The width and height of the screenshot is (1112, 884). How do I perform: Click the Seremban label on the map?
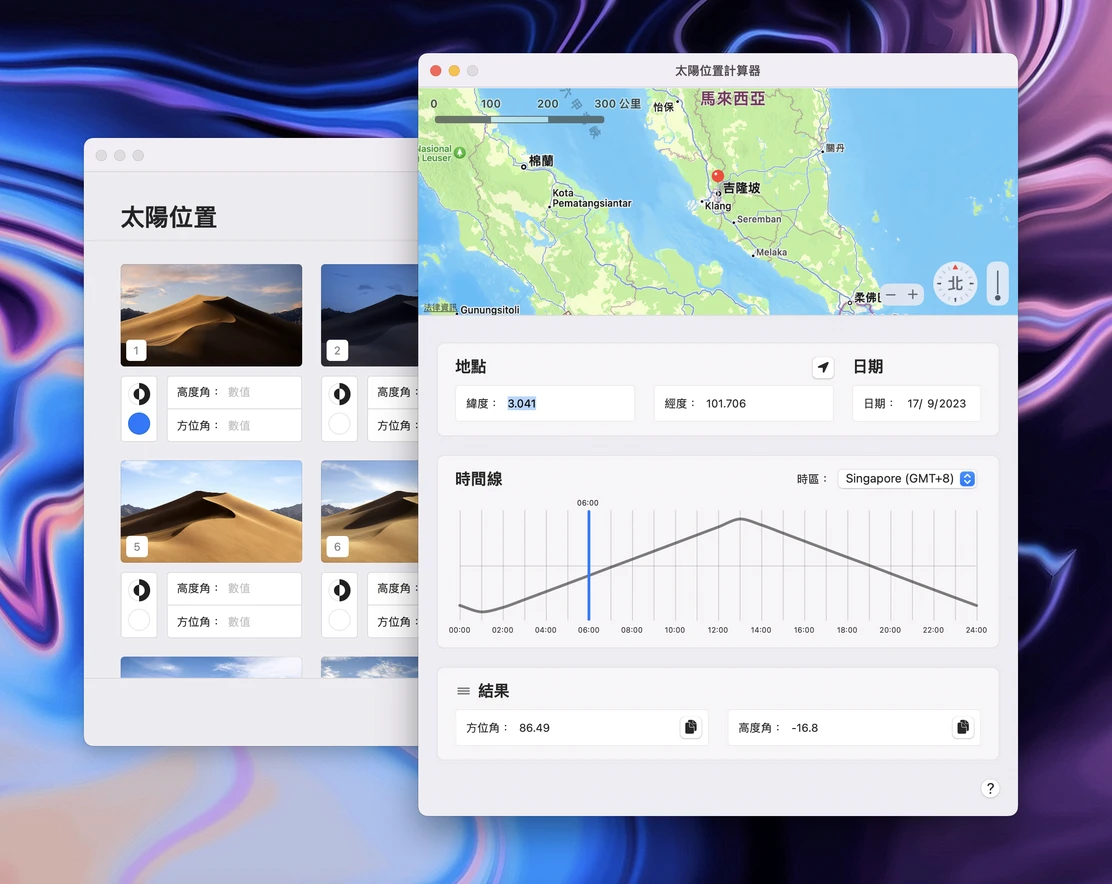pyautogui.click(x=759, y=219)
